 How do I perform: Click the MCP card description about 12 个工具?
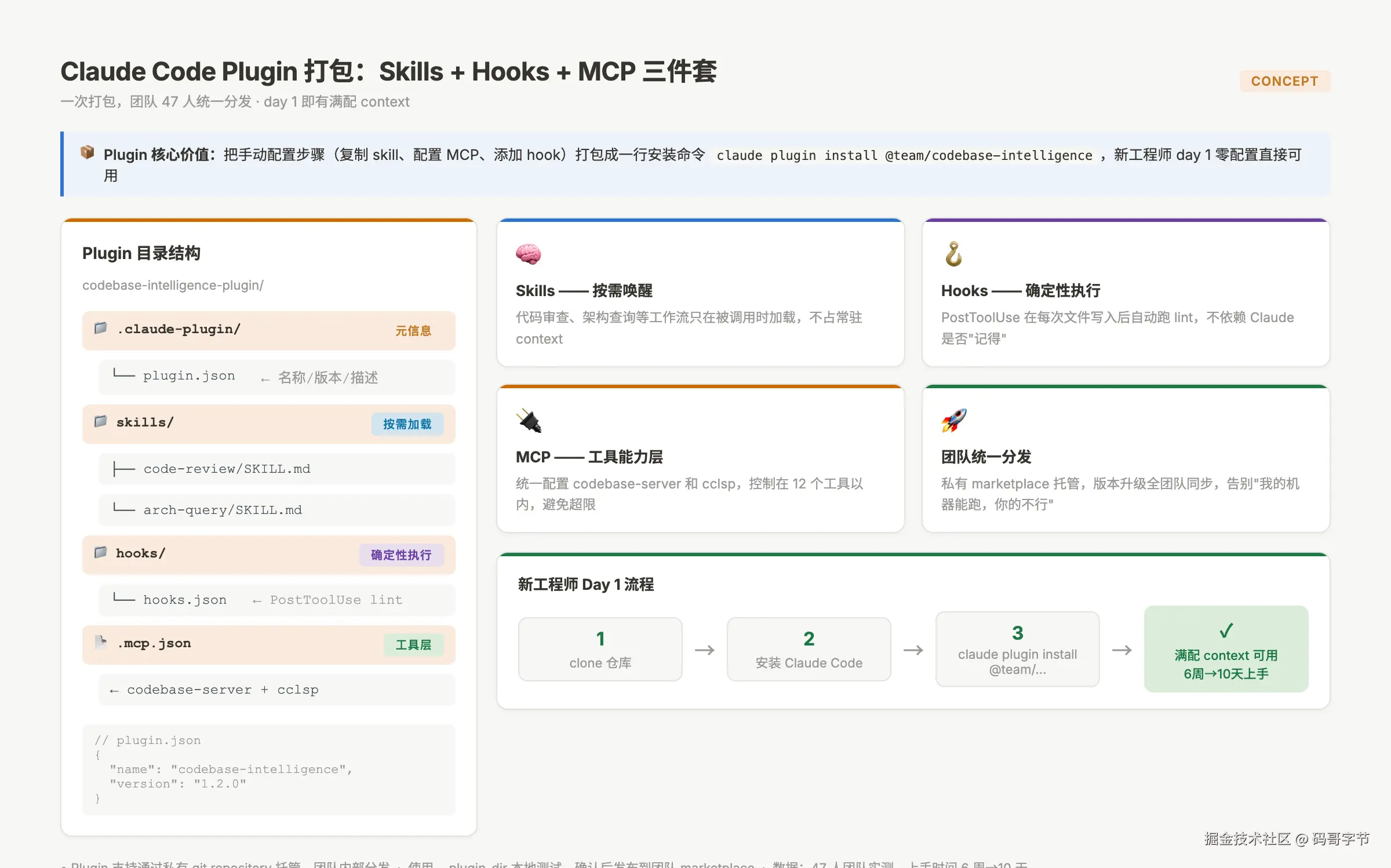pyautogui.click(x=690, y=494)
